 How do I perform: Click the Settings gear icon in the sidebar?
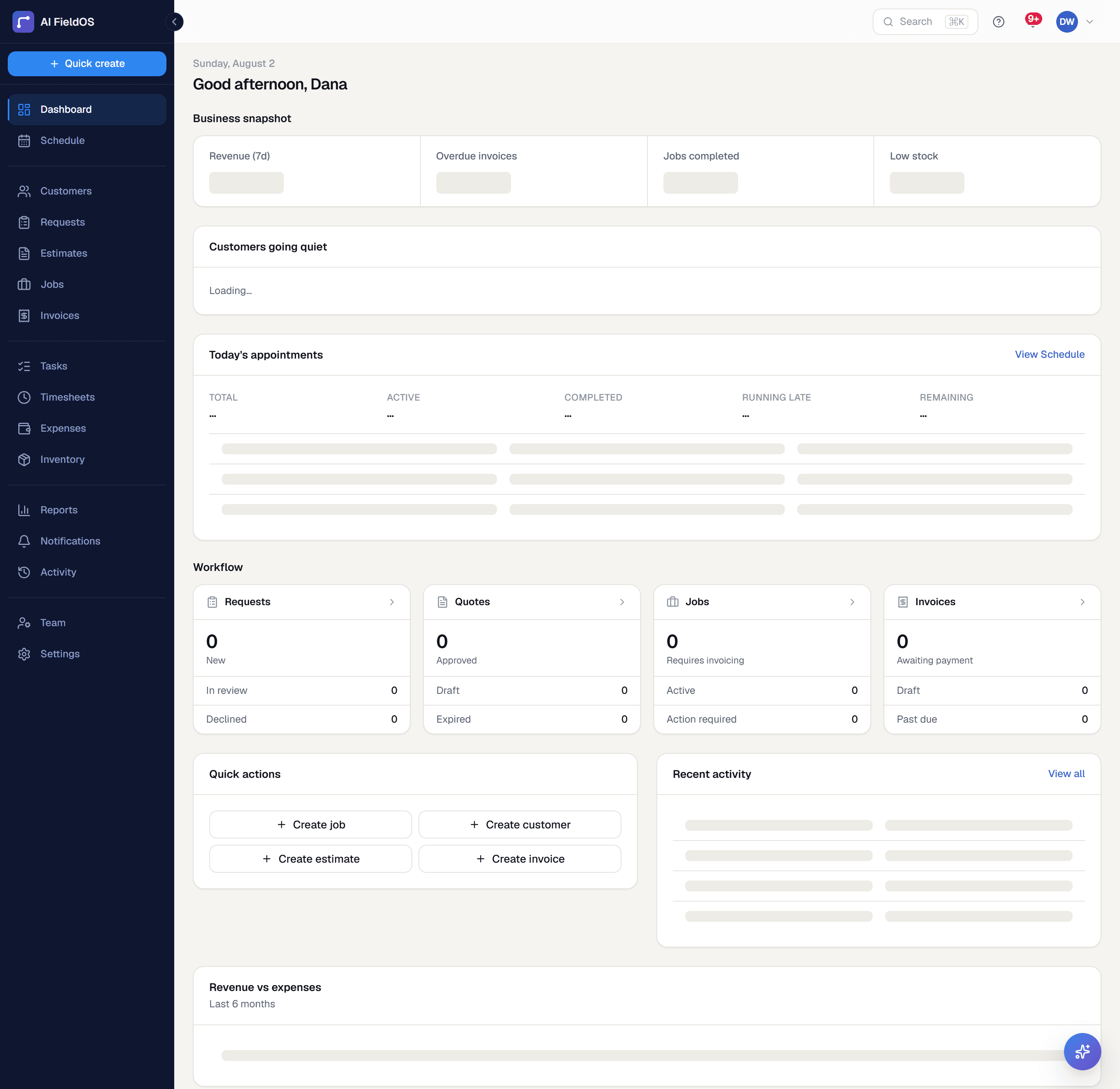(24, 654)
